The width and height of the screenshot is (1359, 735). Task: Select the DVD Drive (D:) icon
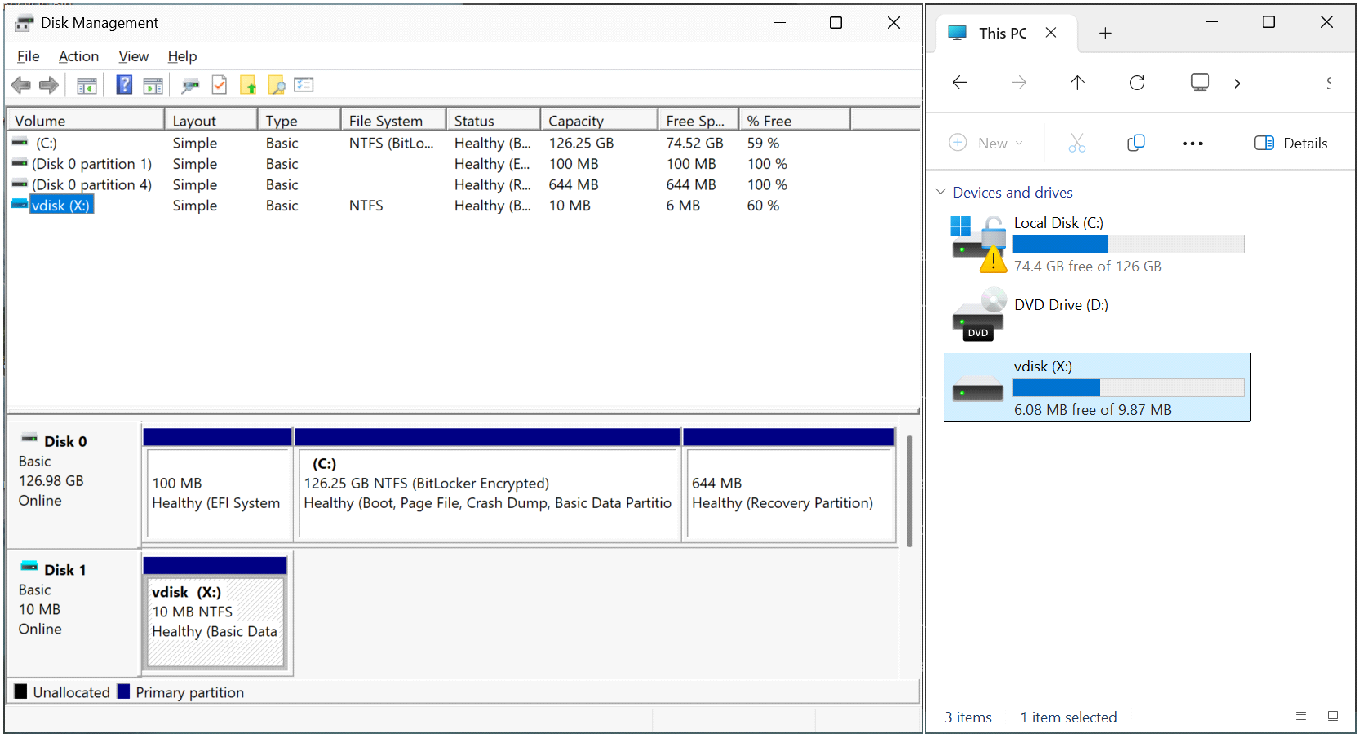978,314
